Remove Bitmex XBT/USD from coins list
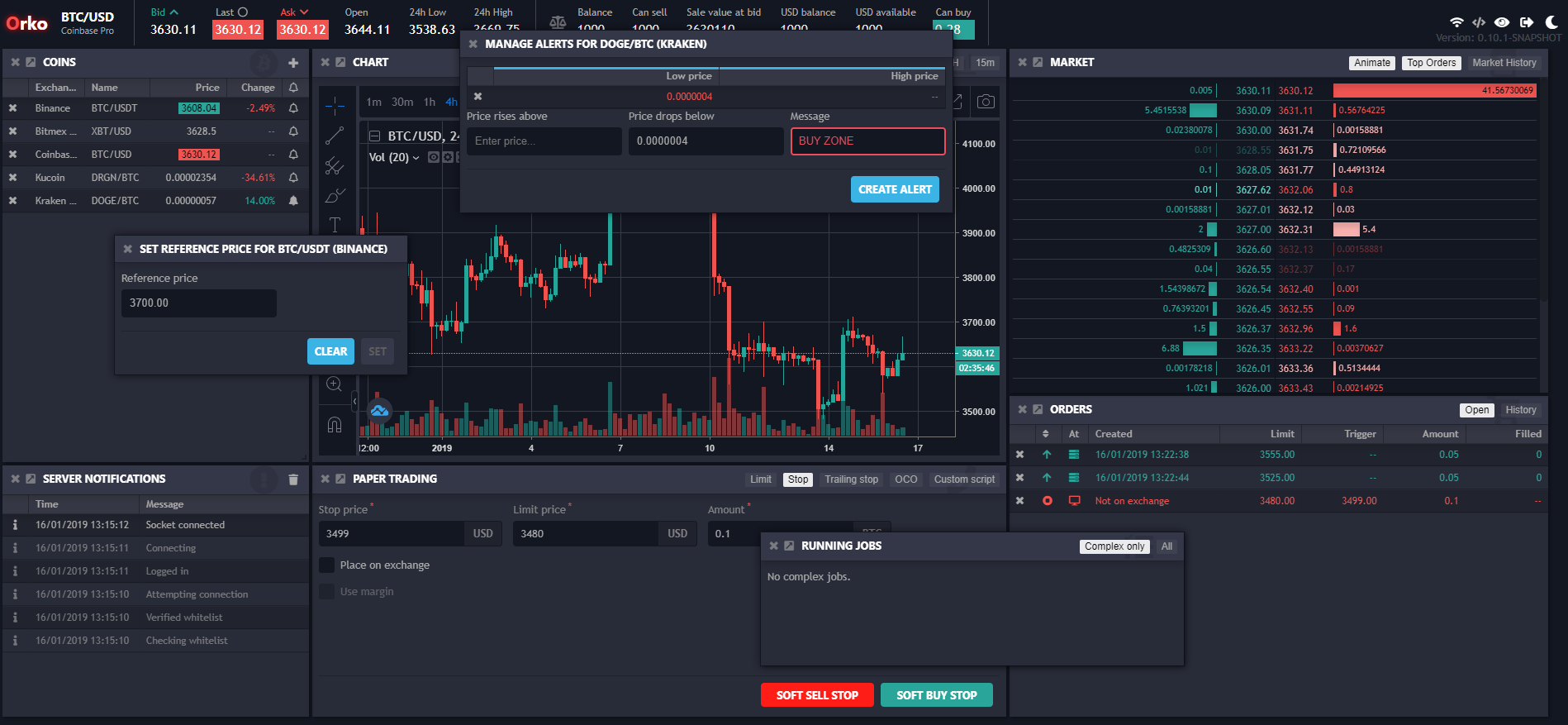Screen dimensions: 1568x725 click(13, 131)
